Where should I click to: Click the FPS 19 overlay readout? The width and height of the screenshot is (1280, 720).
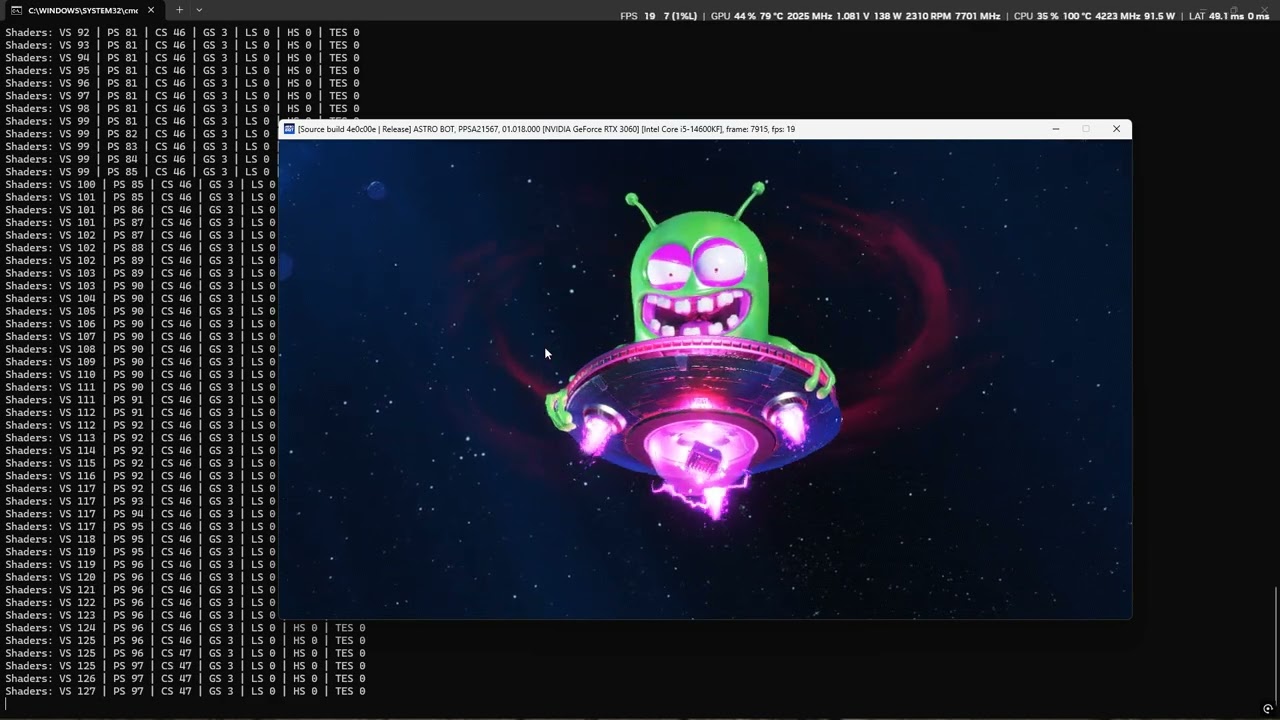tap(638, 16)
